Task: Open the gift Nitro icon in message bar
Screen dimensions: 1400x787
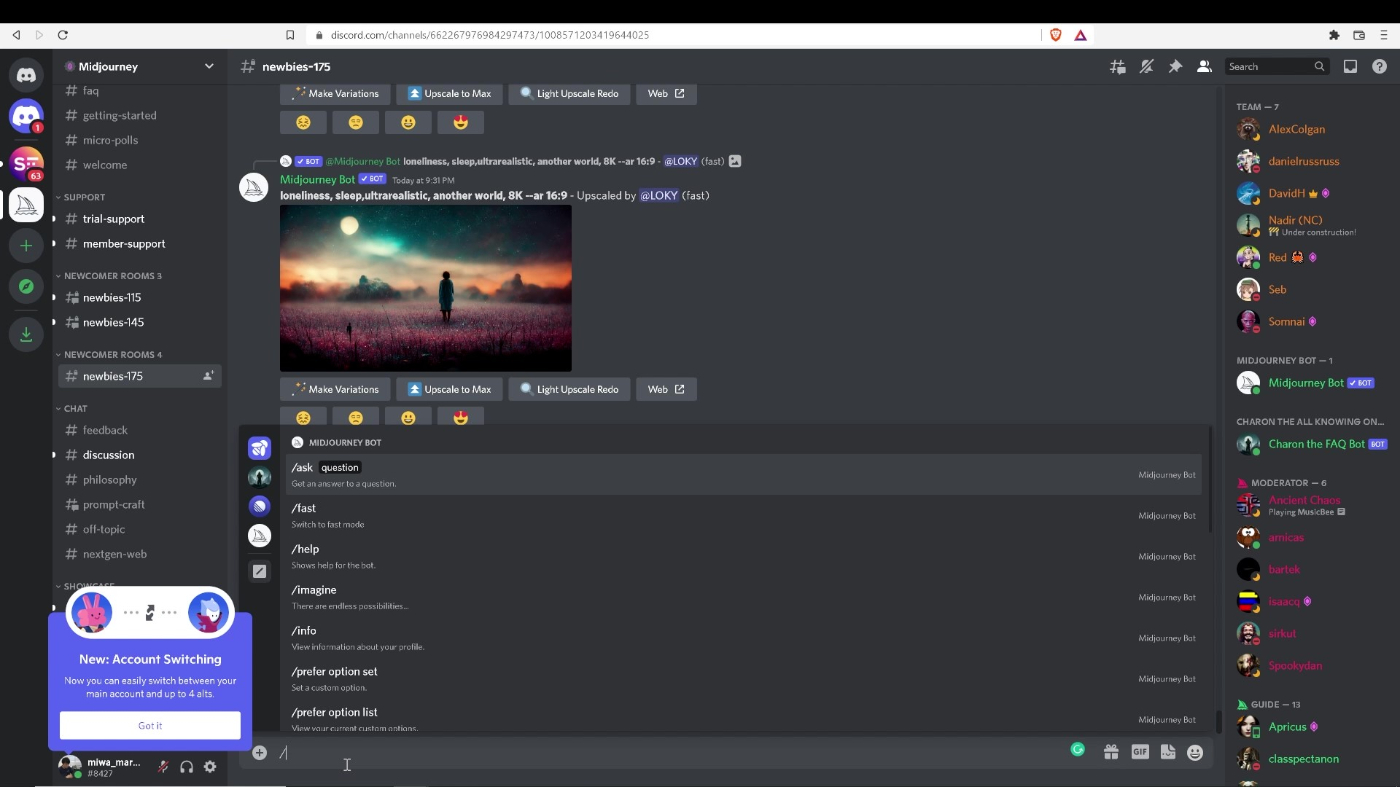Action: [x=1110, y=752]
